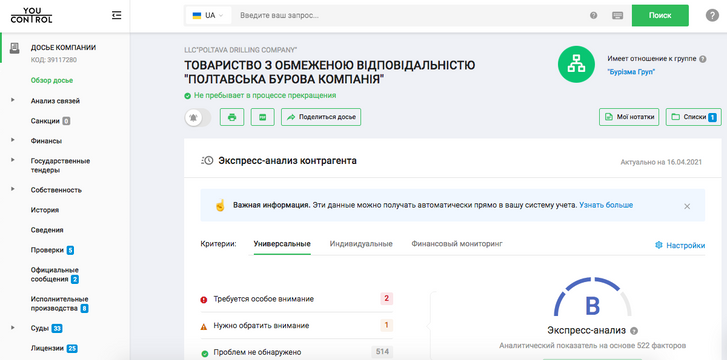Click the orange badge showing 1
The height and width of the screenshot is (360, 727).
386,325
